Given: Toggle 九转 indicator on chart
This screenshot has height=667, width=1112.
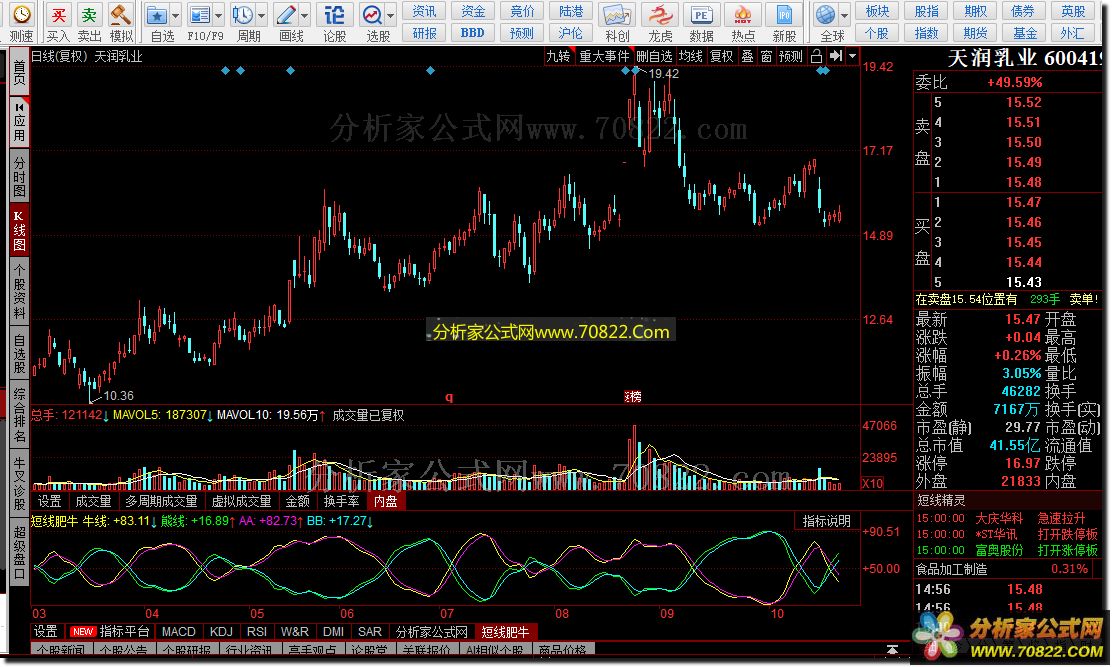Looking at the screenshot, I should (558, 56).
